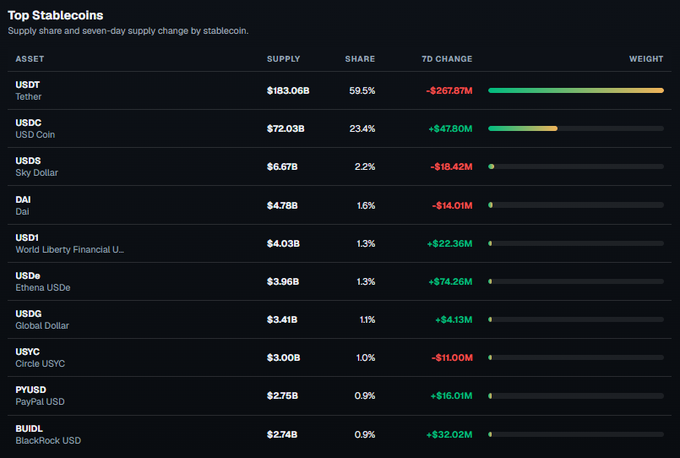Click USDT supply $183.06B
This screenshot has width=680, height=458.
coord(288,91)
